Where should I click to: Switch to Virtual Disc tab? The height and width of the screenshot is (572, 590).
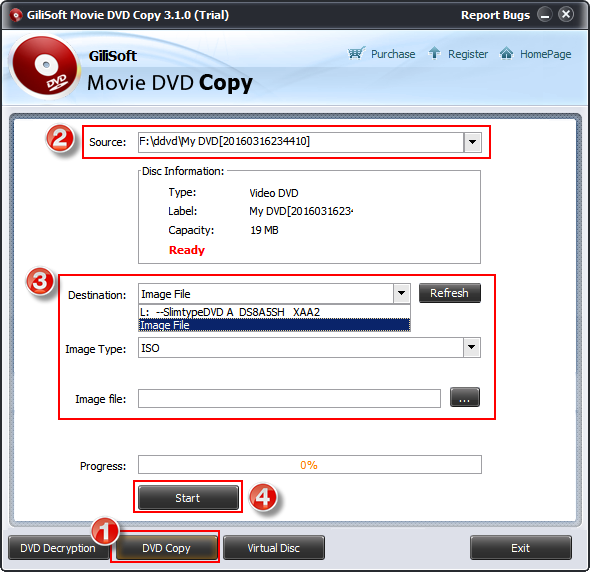(x=274, y=548)
